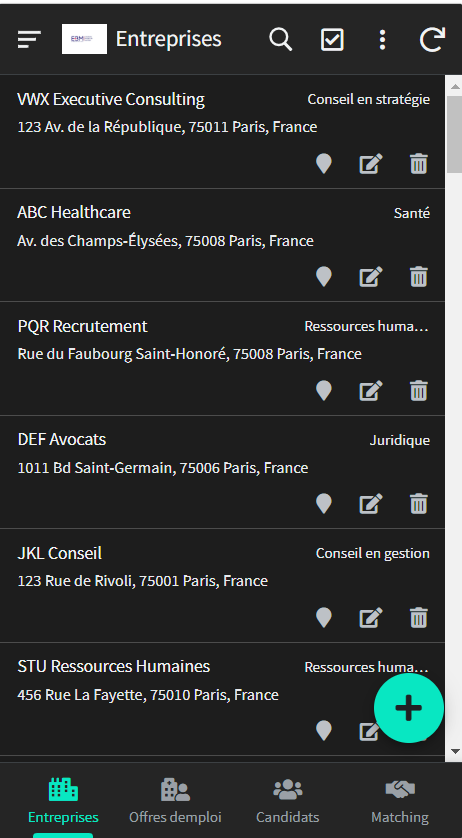Open the three-dot overflow menu
Screen dimensions: 462x838
click(x=382, y=40)
